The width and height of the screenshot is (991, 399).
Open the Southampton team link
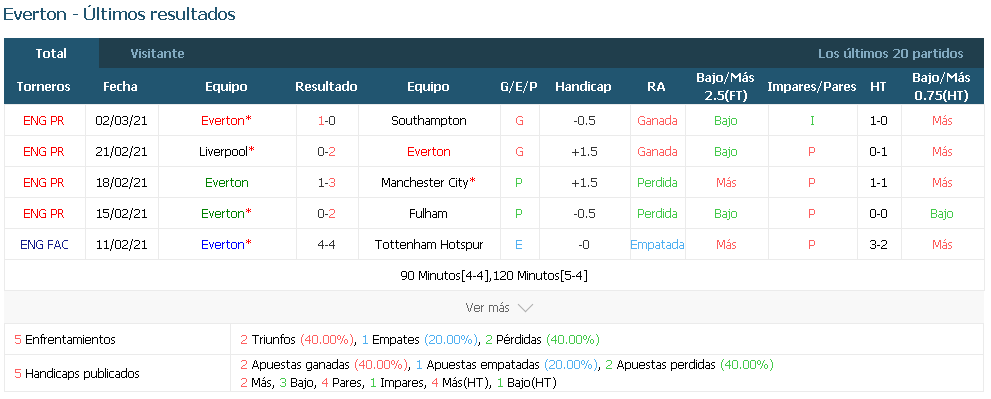[429, 120]
